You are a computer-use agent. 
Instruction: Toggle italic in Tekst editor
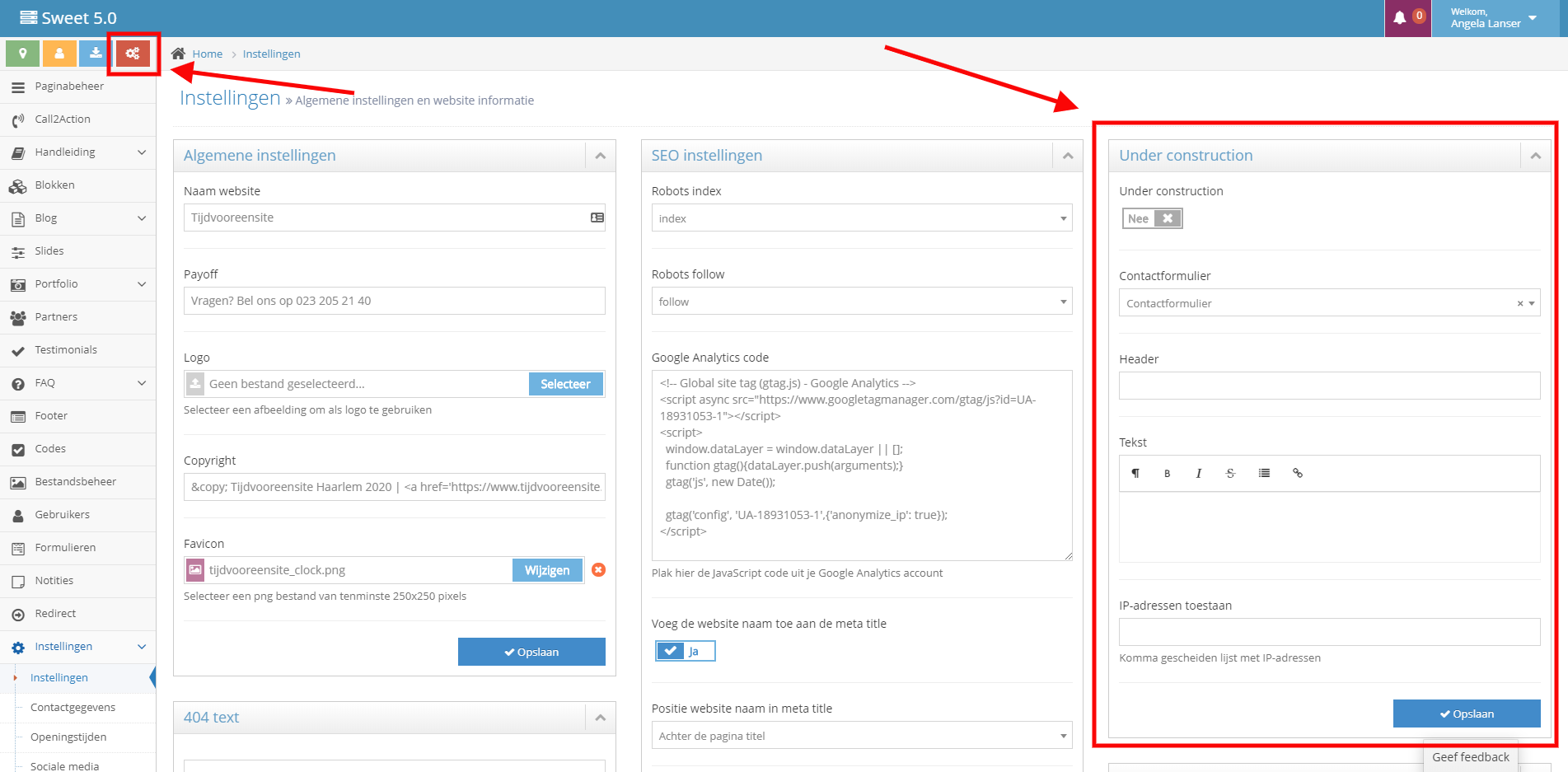1199,473
